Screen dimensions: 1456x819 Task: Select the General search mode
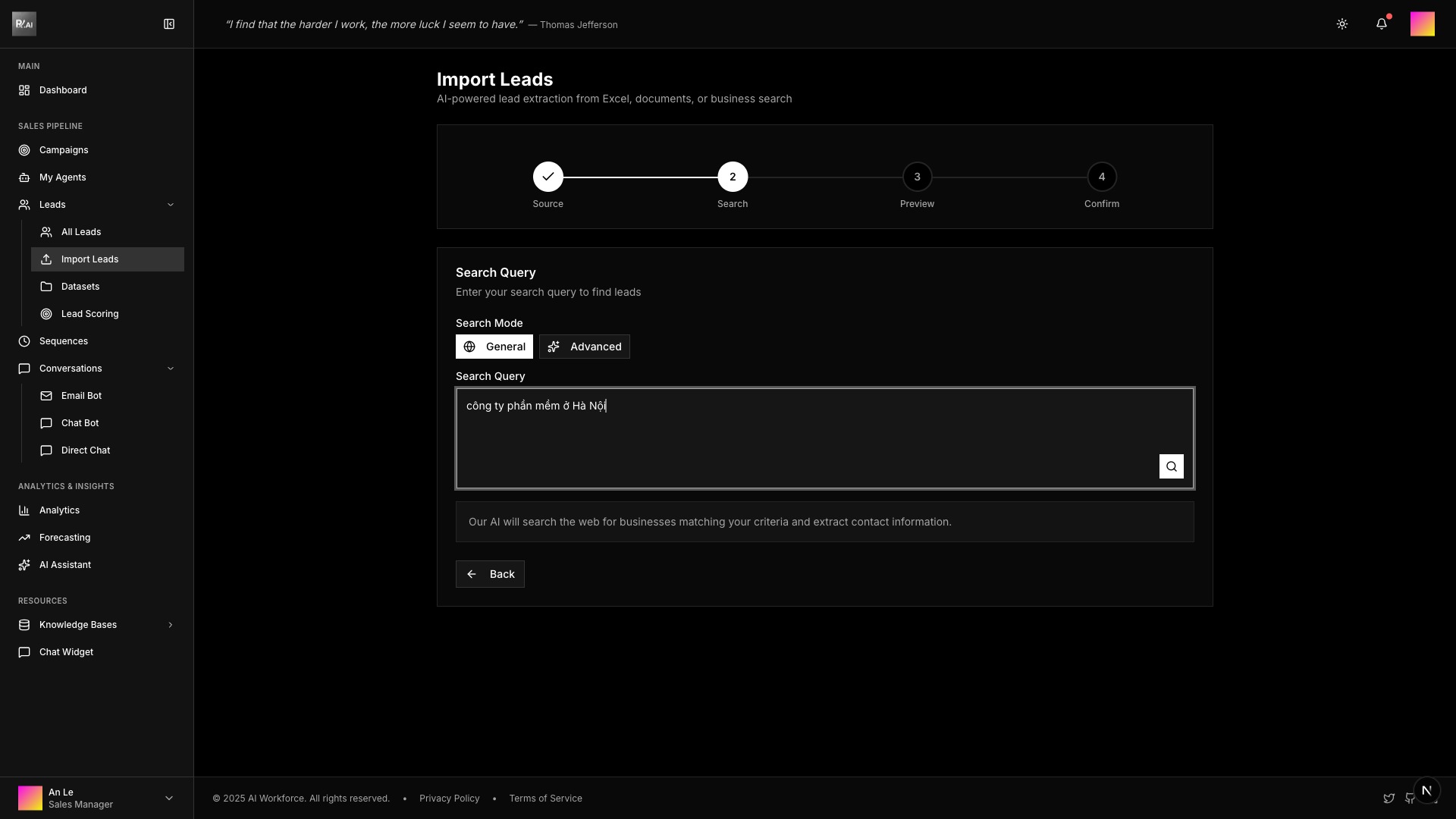point(494,347)
